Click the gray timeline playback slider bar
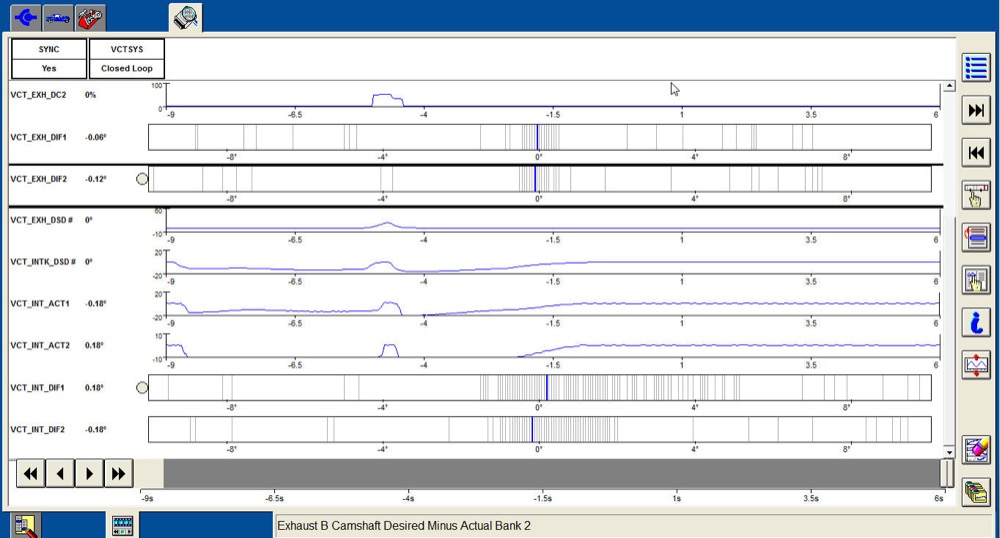 550,473
